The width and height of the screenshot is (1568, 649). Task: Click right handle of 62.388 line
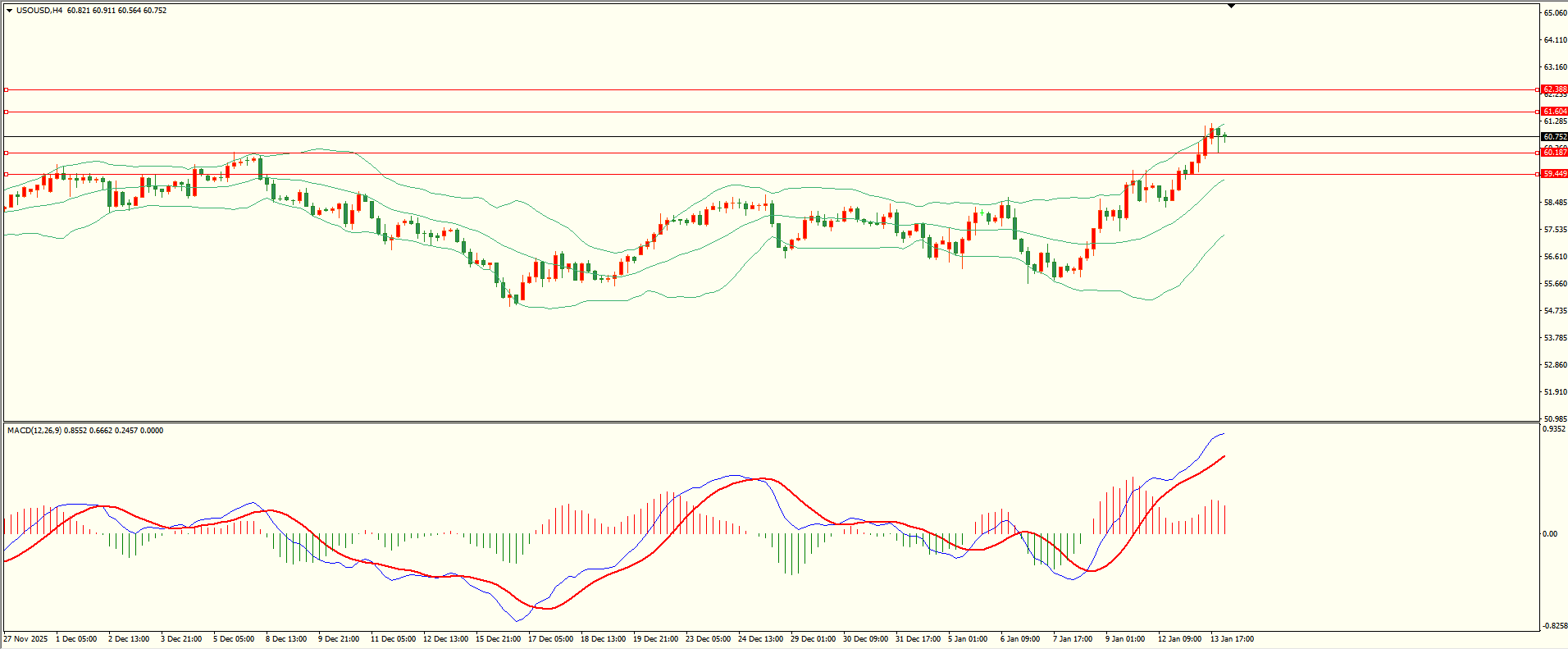point(1536,89)
